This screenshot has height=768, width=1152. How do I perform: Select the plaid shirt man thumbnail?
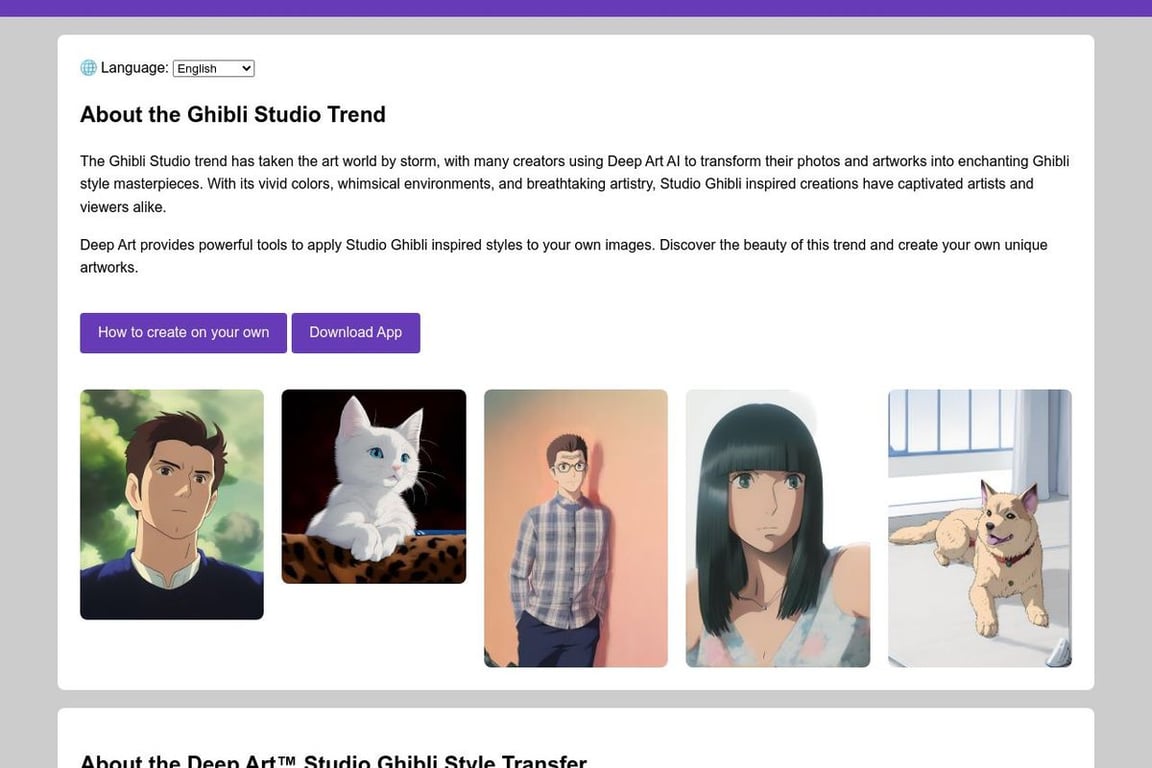[x=576, y=528]
